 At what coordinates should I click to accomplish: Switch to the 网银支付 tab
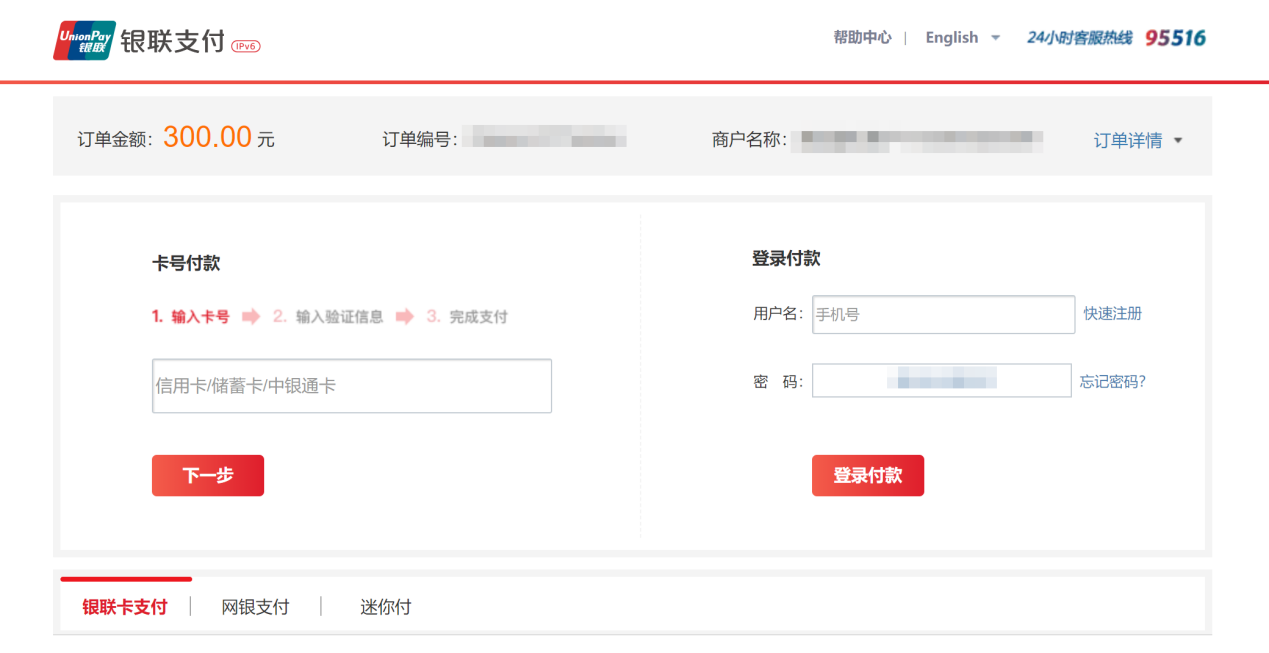[x=255, y=607]
